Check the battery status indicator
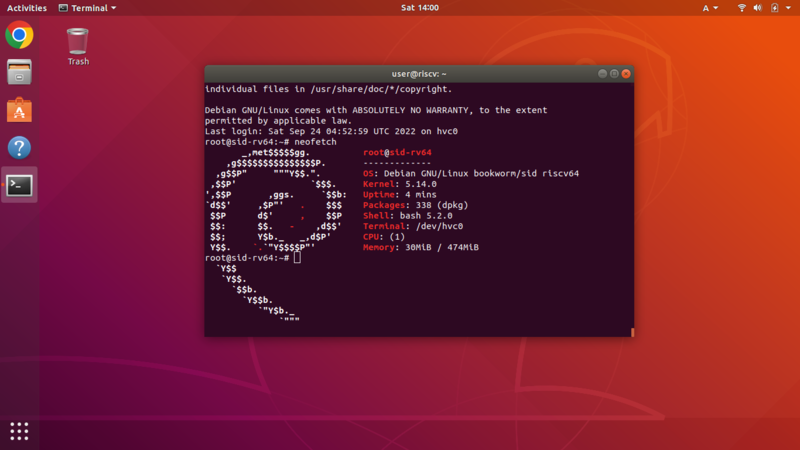The image size is (800, 450). coord(774,8)
